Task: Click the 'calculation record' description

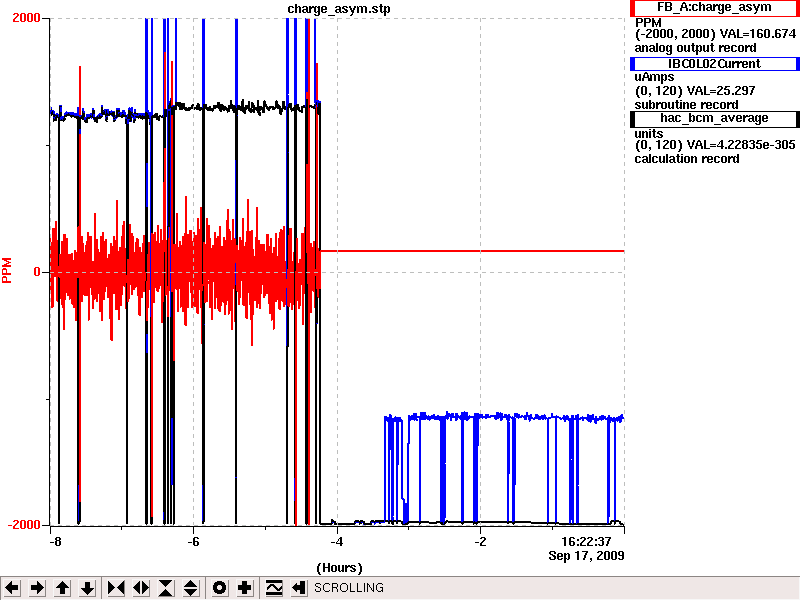Action: [687, 159]
